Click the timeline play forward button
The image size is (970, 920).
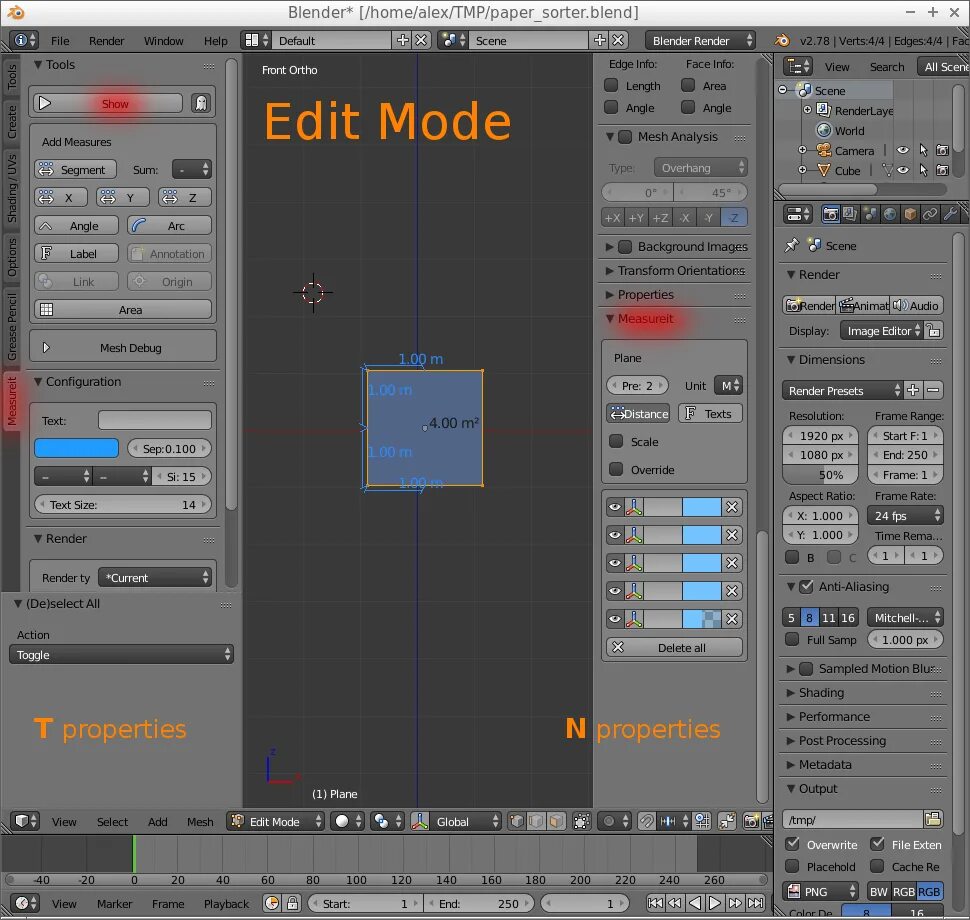[x=714, y=903]
